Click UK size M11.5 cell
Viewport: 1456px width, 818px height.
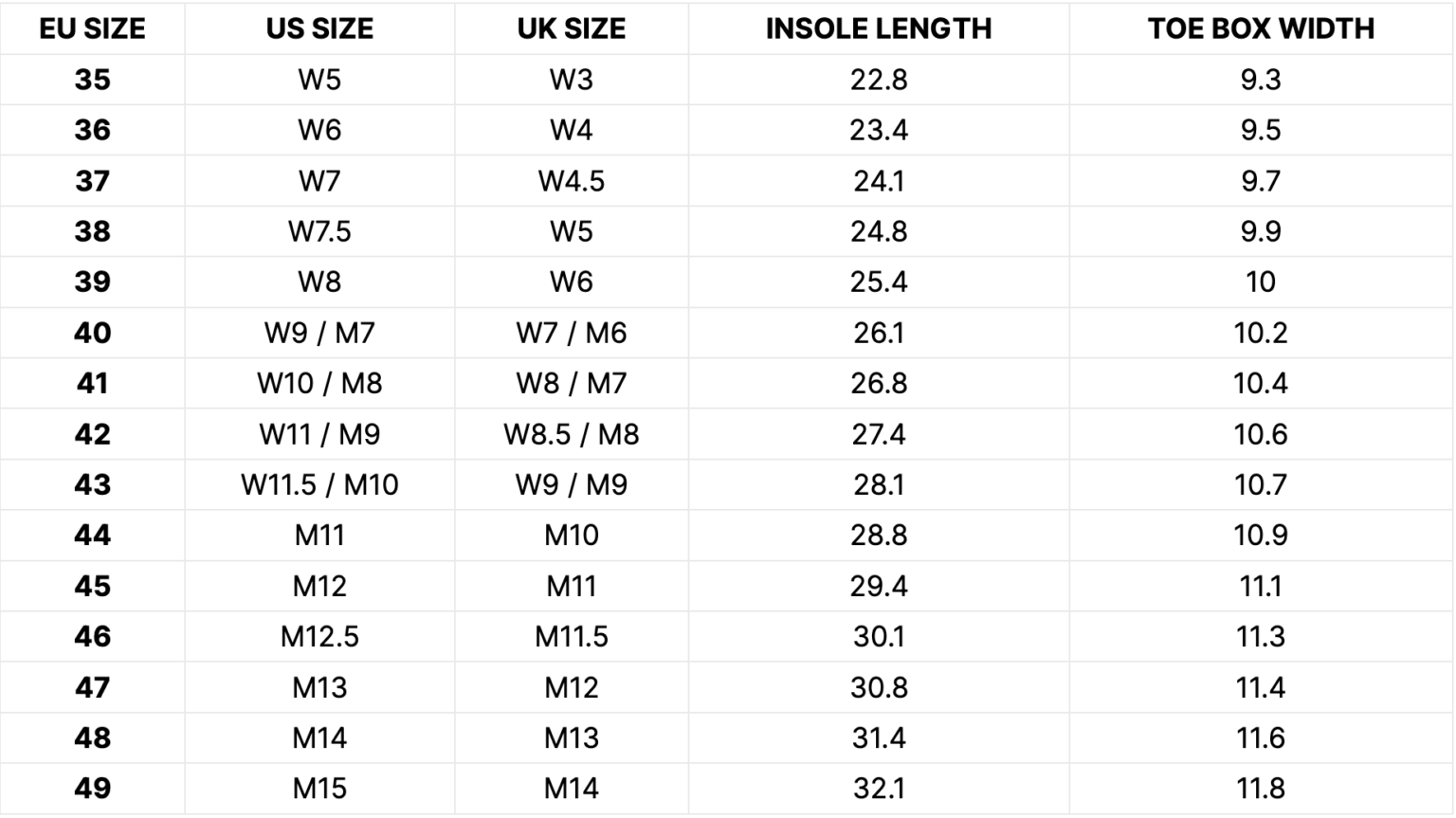pyautogui.click(x=571, y=636)
